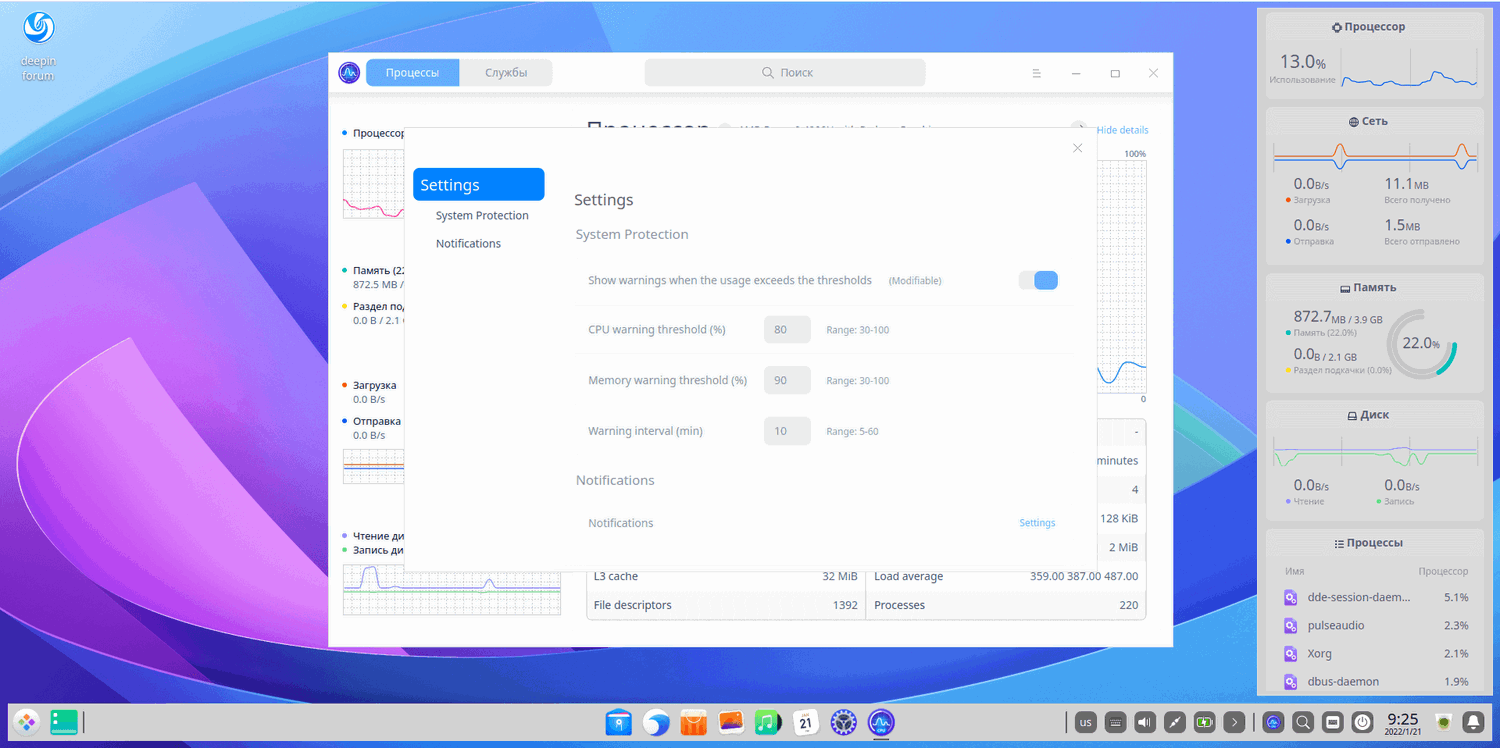This screenshot has height=748, width=1500.
Task: Open the Settings link in the Notifications row
Action: coord(1037,523)
